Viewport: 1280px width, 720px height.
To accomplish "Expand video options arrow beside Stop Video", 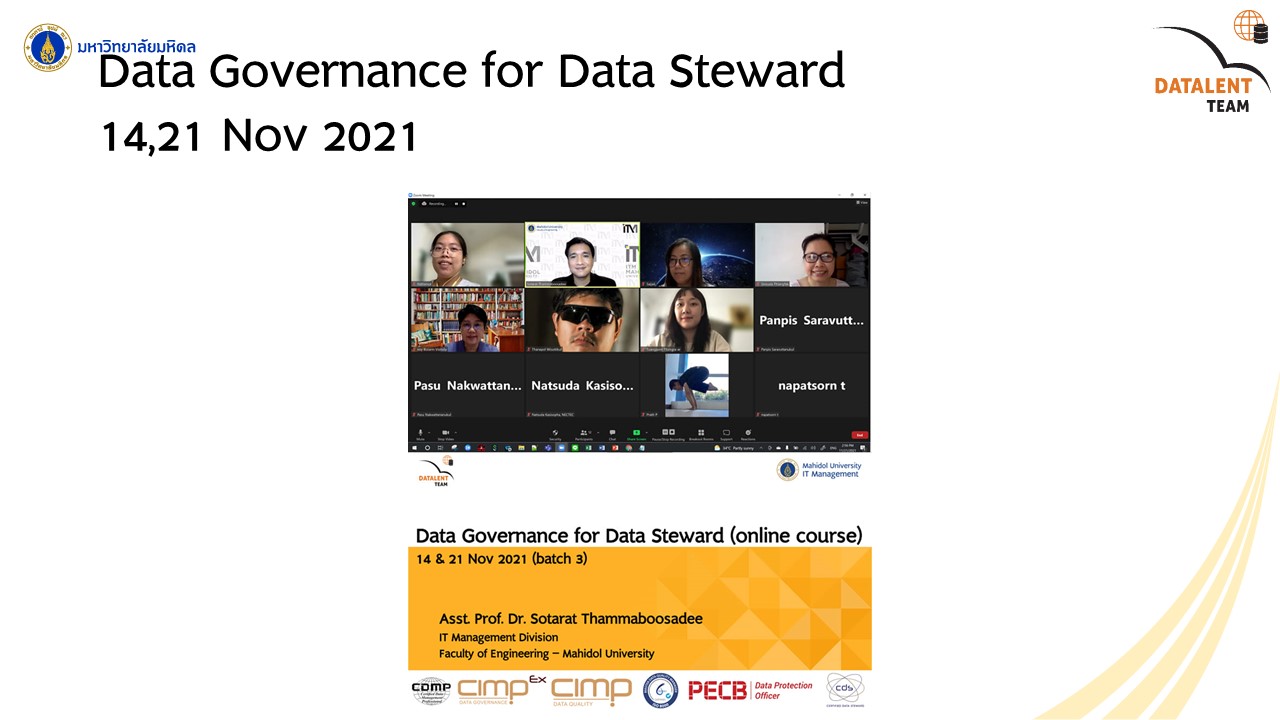I will point(456,432).
